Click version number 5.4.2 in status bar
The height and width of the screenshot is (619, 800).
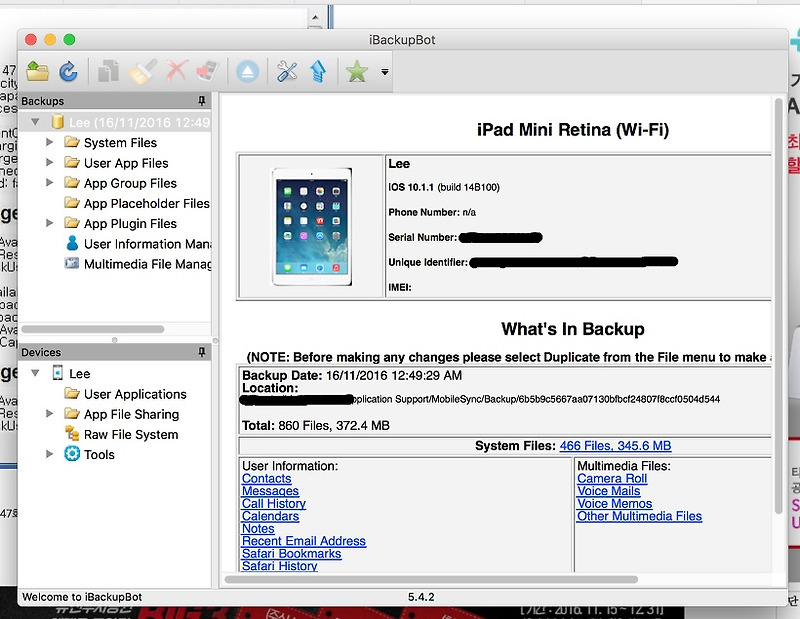[x=421, y=597]
